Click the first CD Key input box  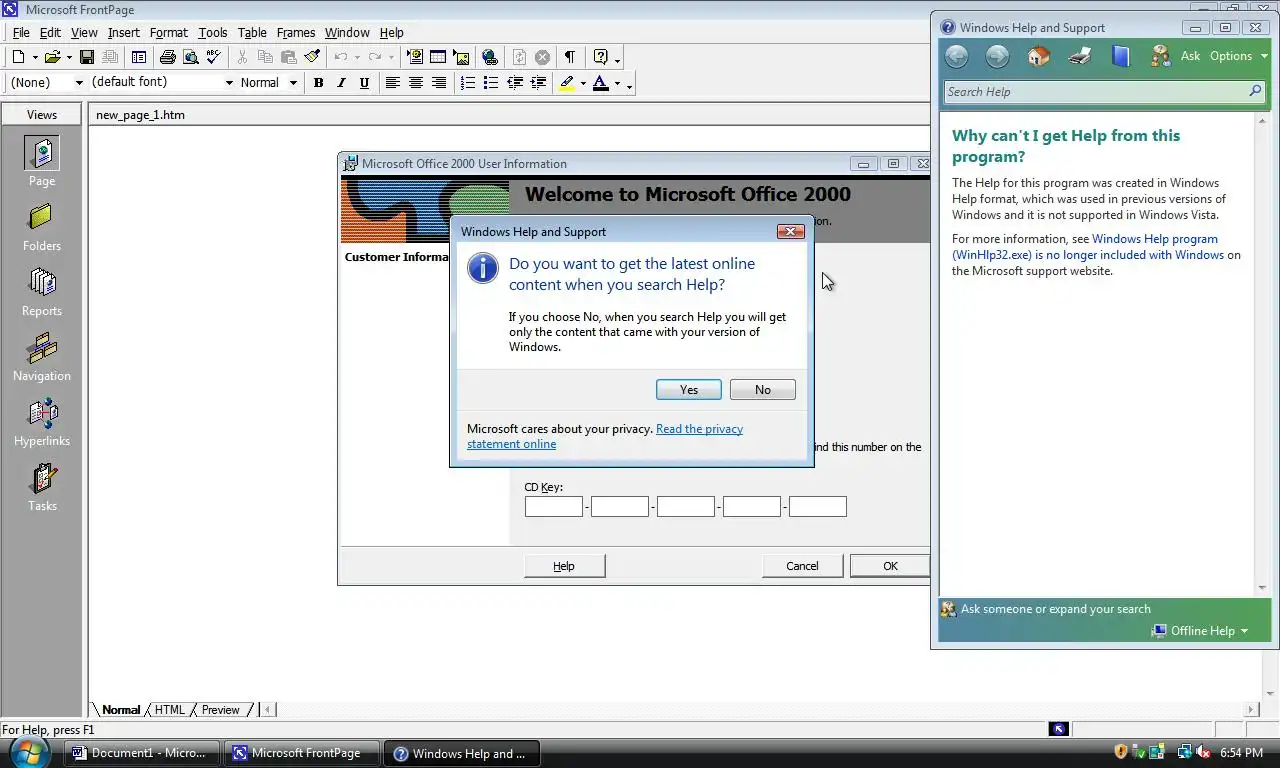[x=554, y=507]
